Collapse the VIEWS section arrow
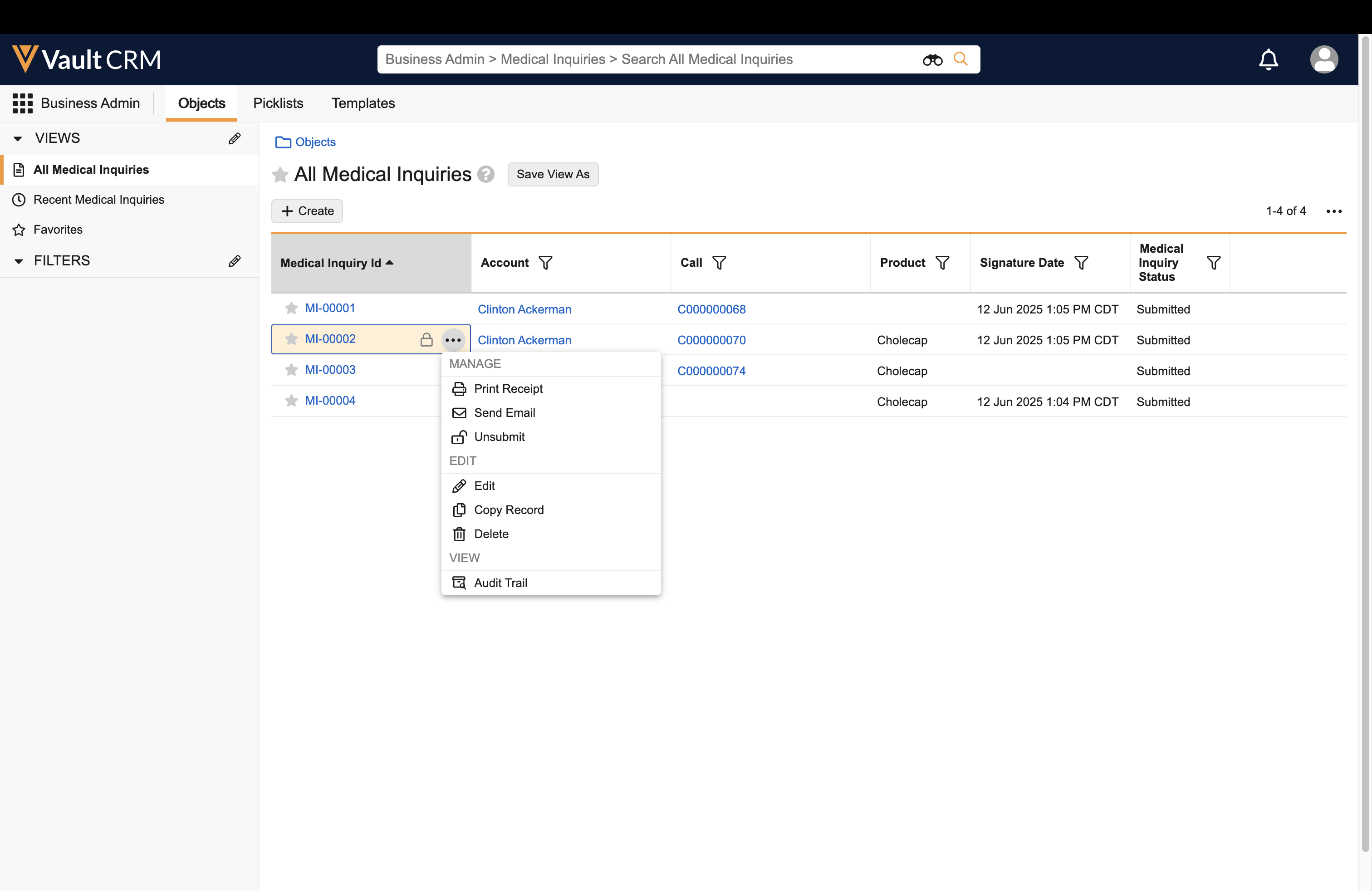The width and height of the screenshot is (1372, 891). click(18, 138)
